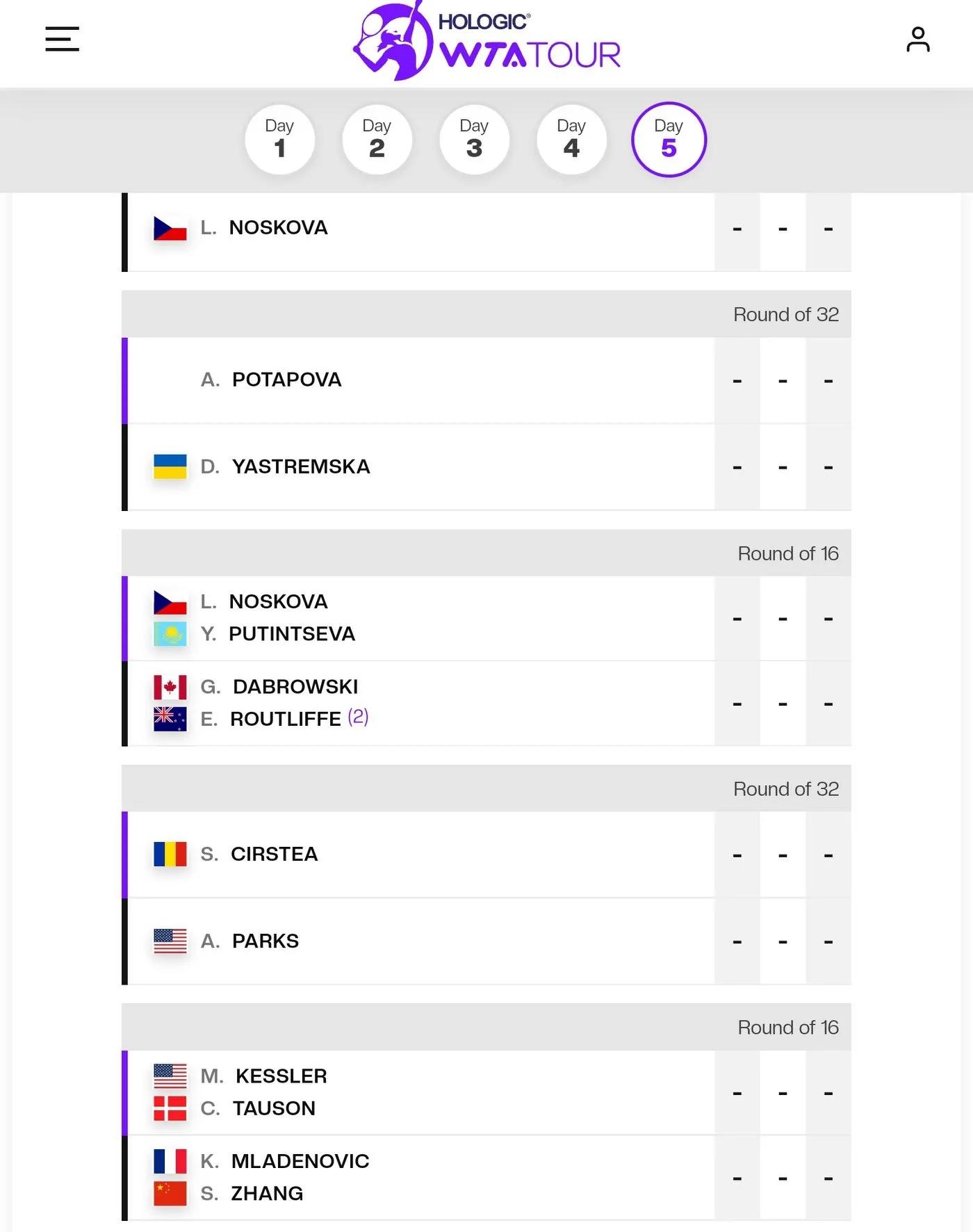Switch to the Day 1 tab
The width and height of the screenshot is (973, 1232).
point(279,139)
